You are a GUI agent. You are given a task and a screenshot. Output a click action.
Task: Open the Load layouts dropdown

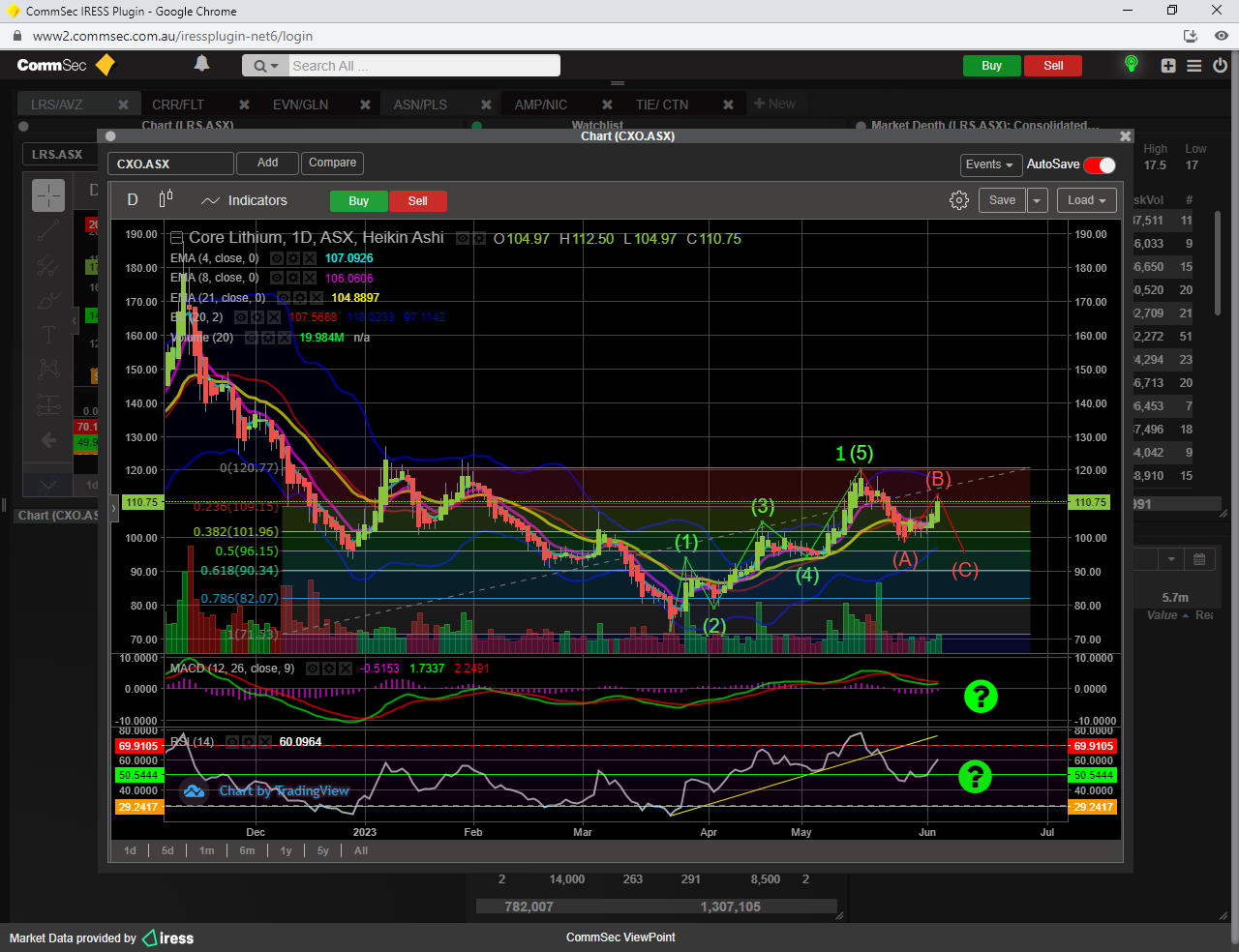1086,200
